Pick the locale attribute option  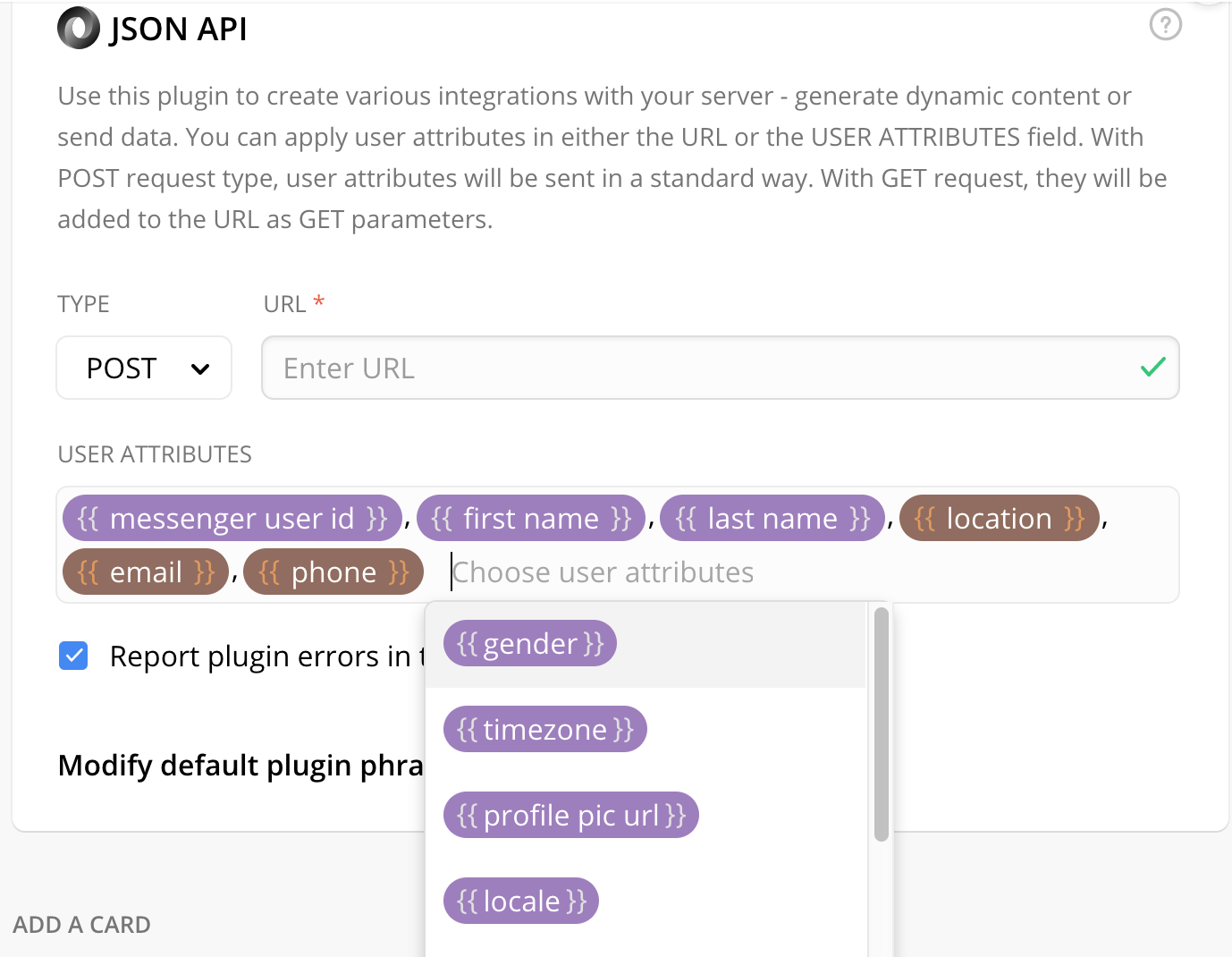[521, 901]
